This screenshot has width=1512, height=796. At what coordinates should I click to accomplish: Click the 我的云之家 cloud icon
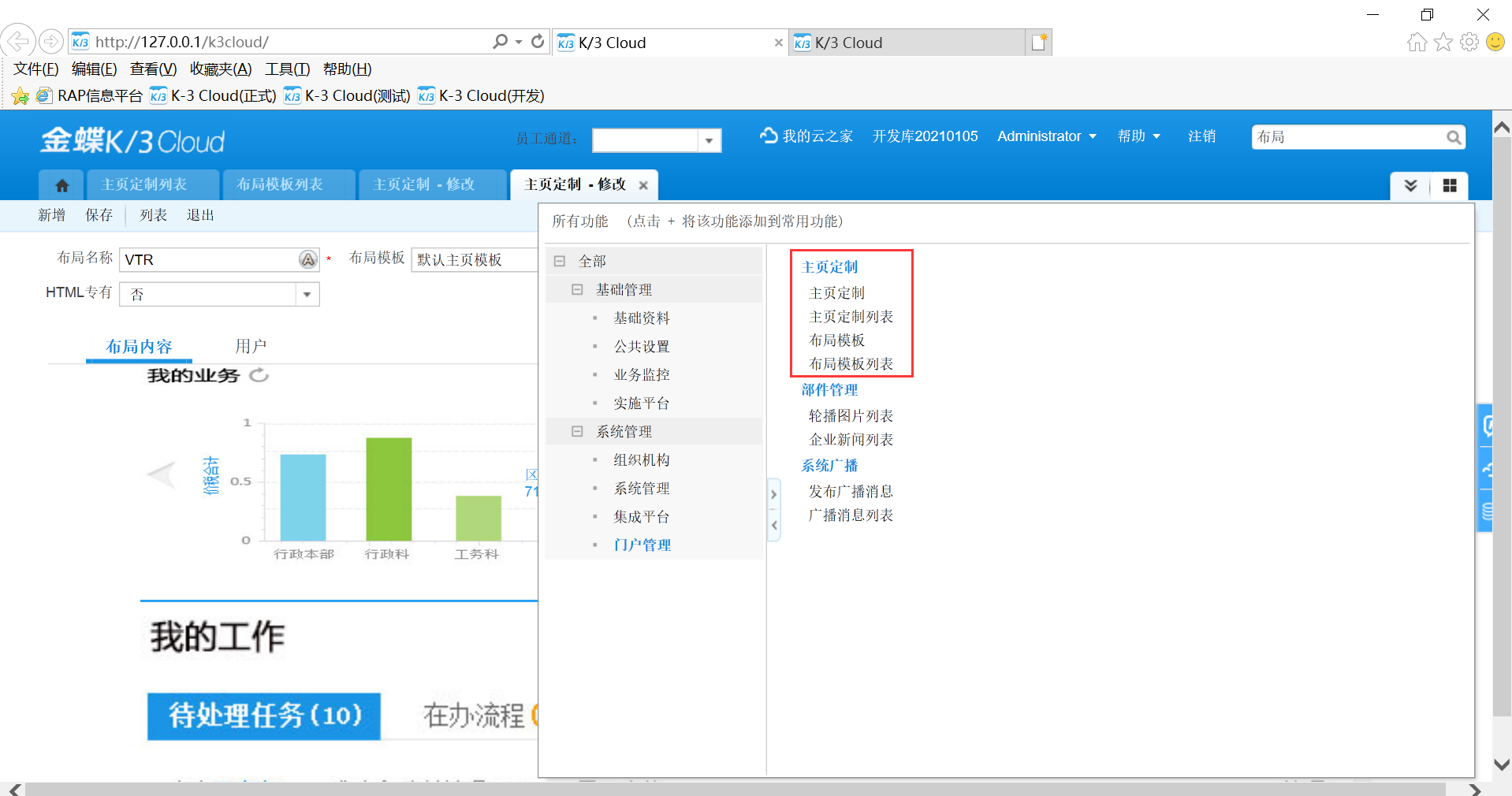(769, 136)
